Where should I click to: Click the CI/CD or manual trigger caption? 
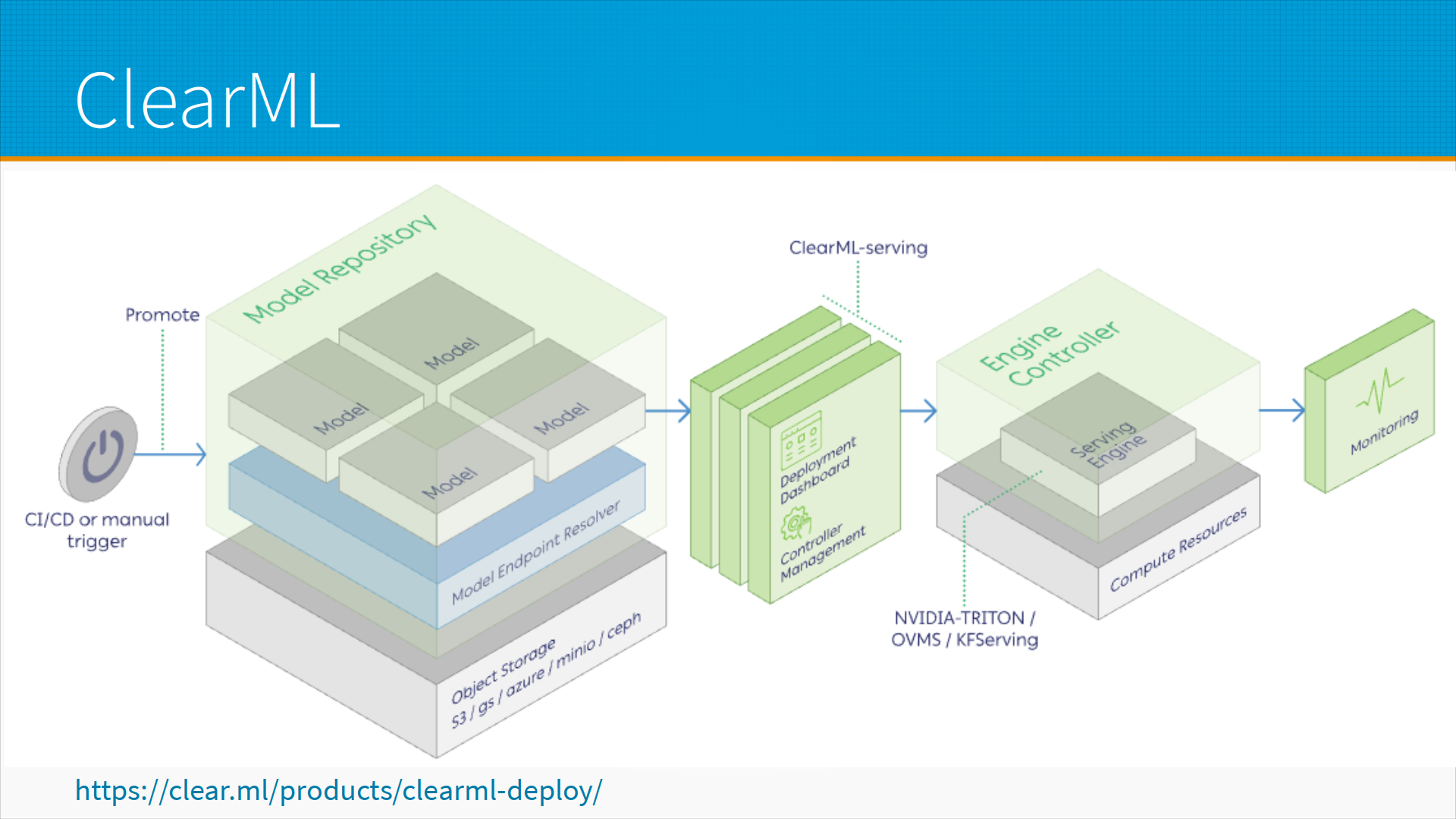pyautogui.click(x=97, y=530)
